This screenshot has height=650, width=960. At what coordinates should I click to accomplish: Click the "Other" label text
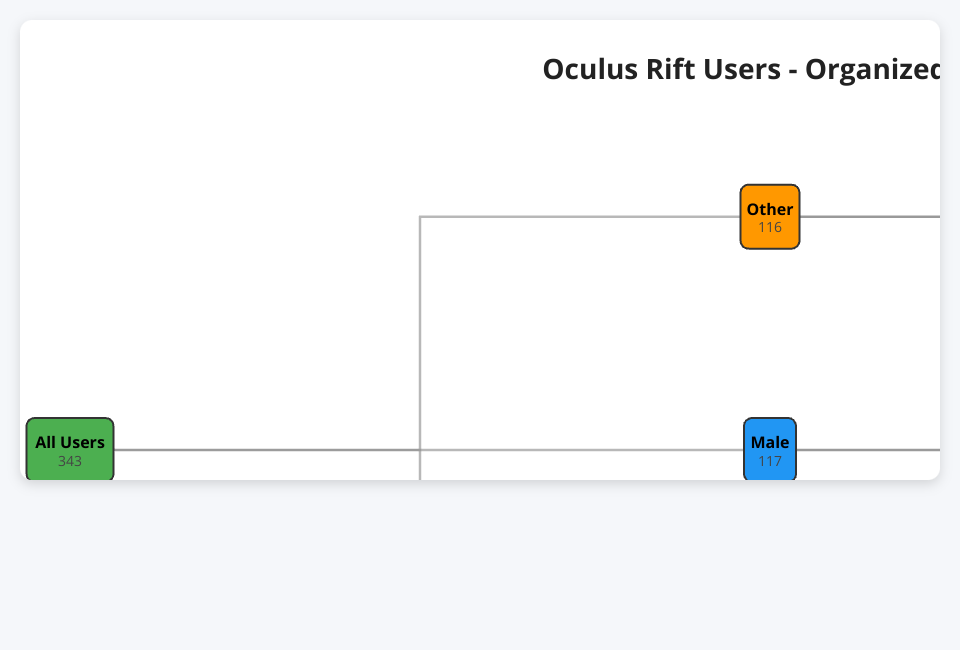click(770, 209)
